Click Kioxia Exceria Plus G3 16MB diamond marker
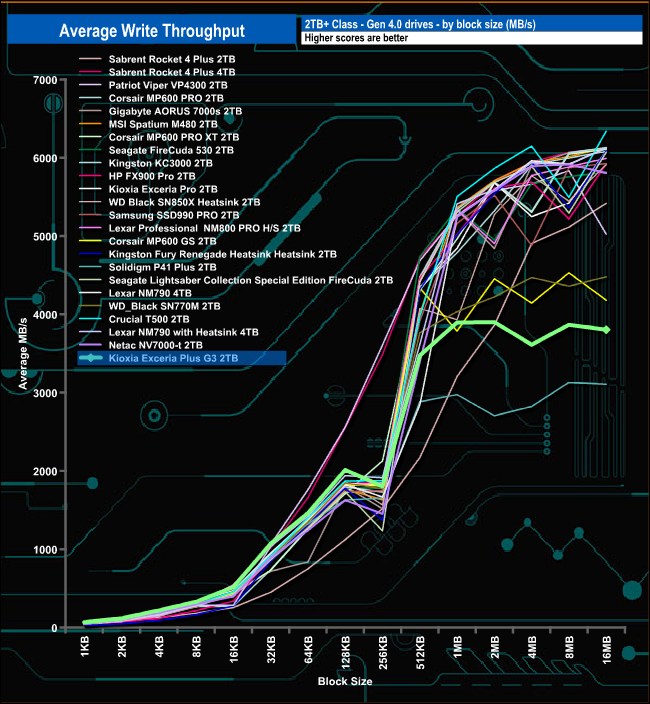 tap(606, 330)
